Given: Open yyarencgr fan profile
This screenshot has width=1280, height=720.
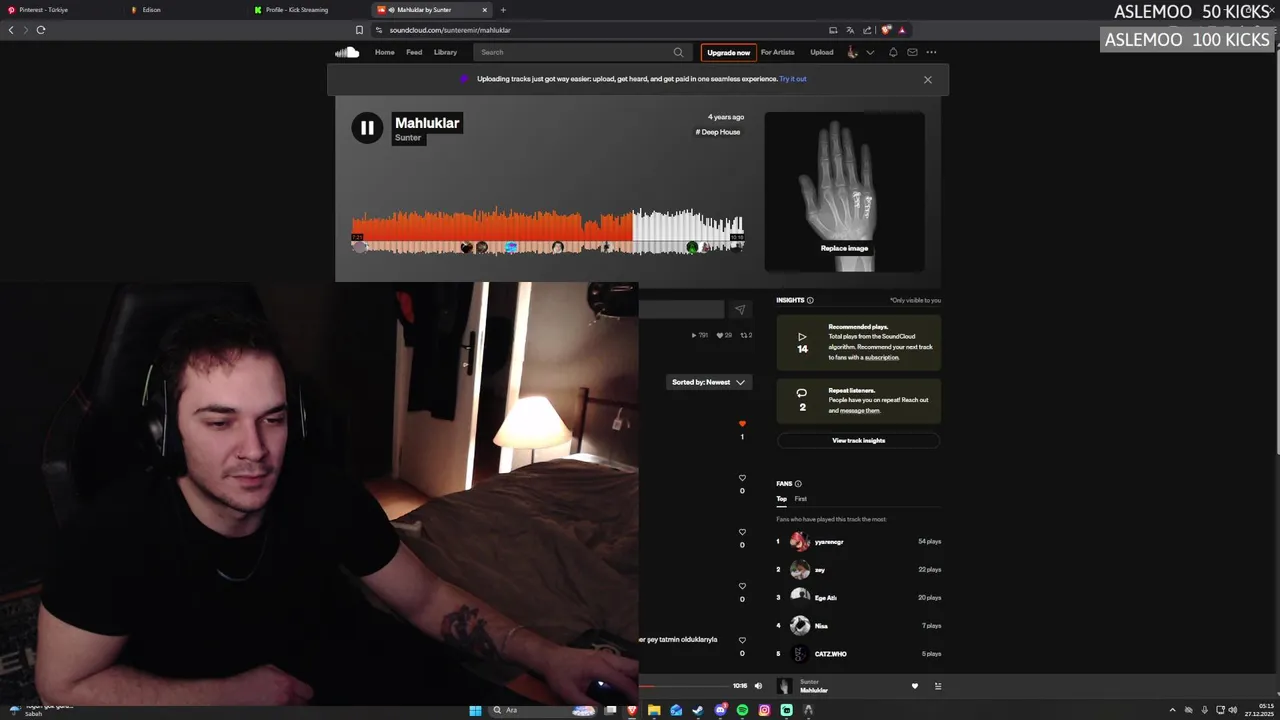Looking at the screenshot, I should point(829,542).
